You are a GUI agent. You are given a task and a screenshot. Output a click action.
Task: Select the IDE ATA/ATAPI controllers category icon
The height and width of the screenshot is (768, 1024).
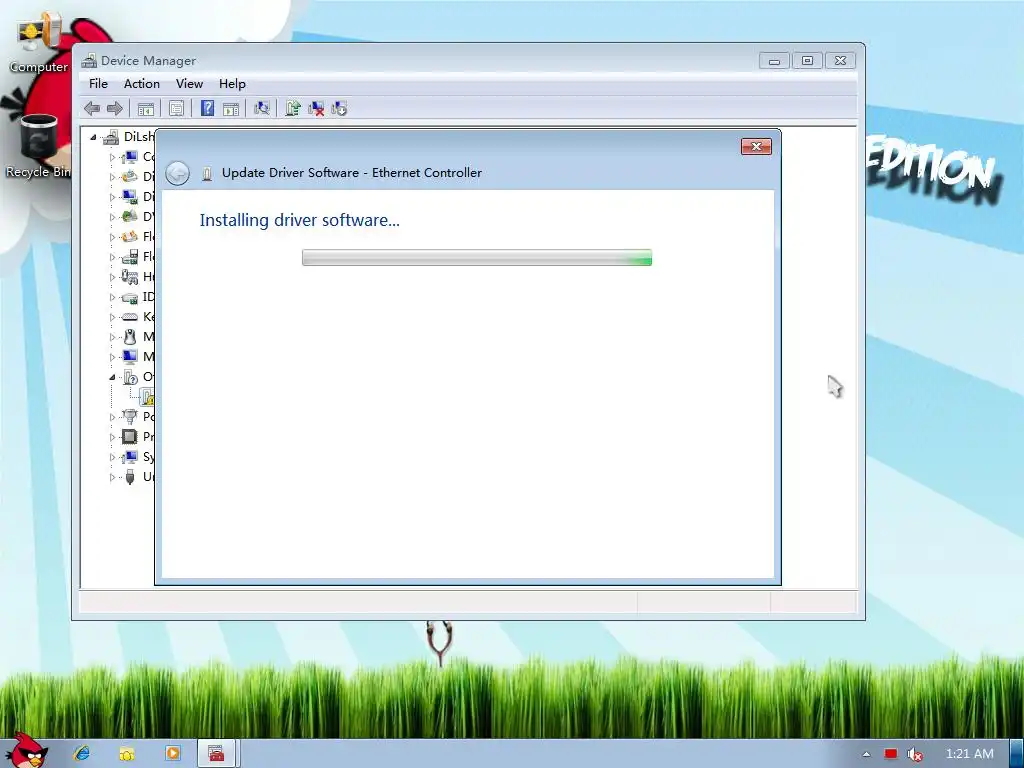130,297
